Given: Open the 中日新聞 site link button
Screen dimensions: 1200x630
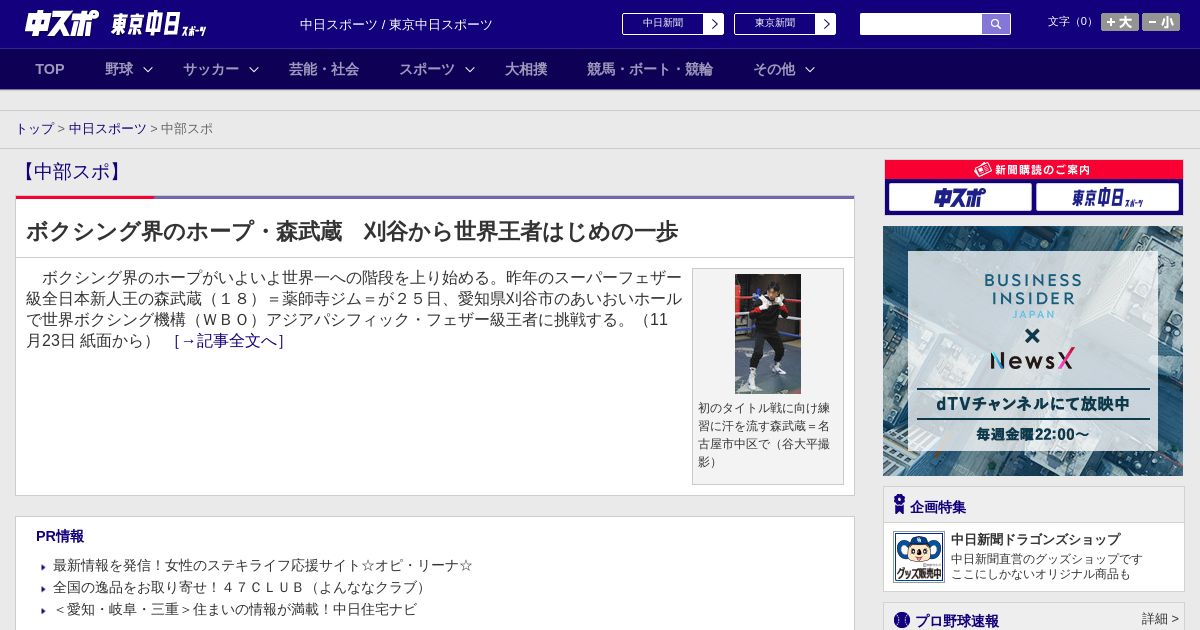Looking at the screenshot, I should 673,24.
